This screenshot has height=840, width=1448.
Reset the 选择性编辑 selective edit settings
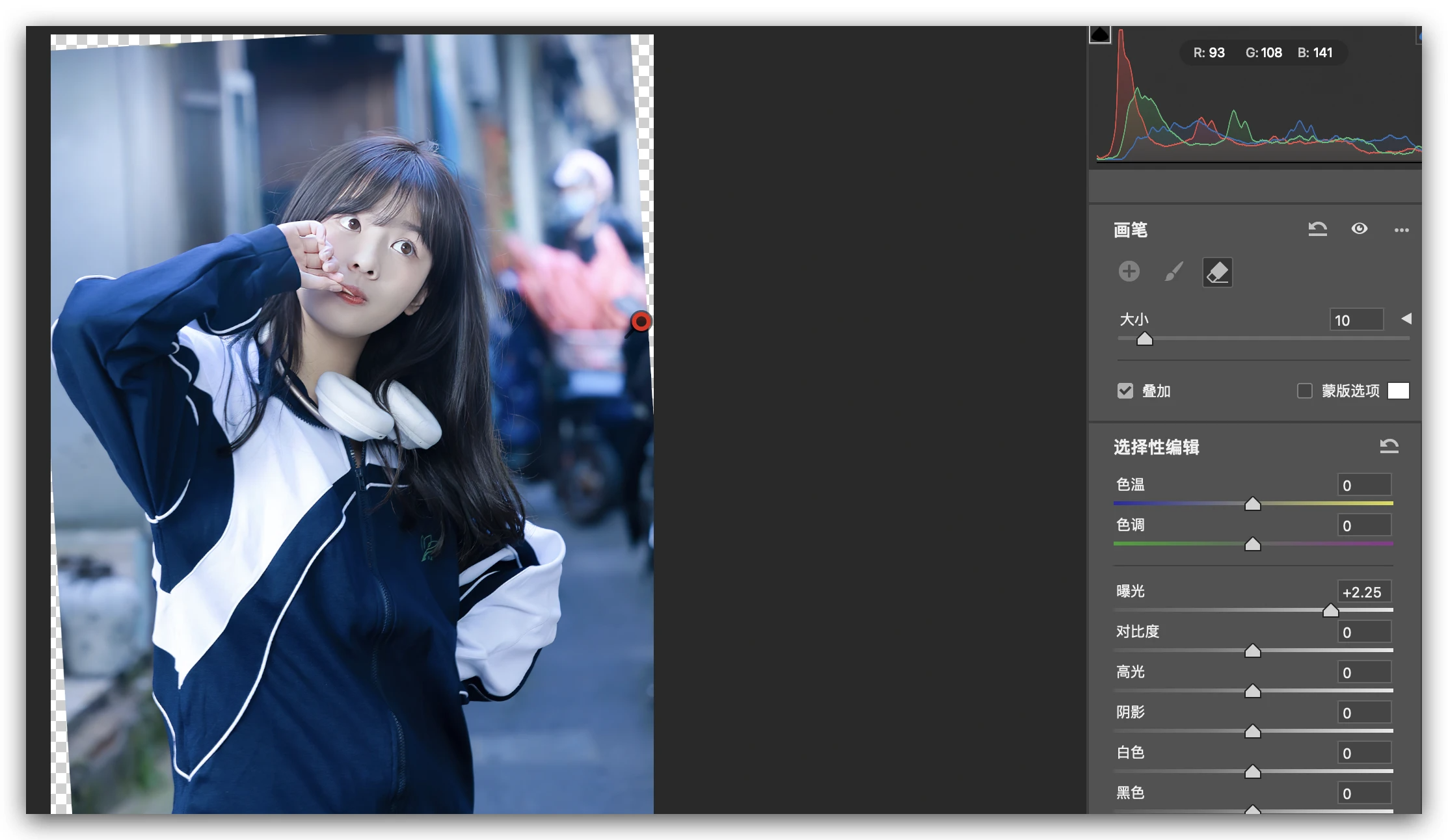pos(1389,446)
